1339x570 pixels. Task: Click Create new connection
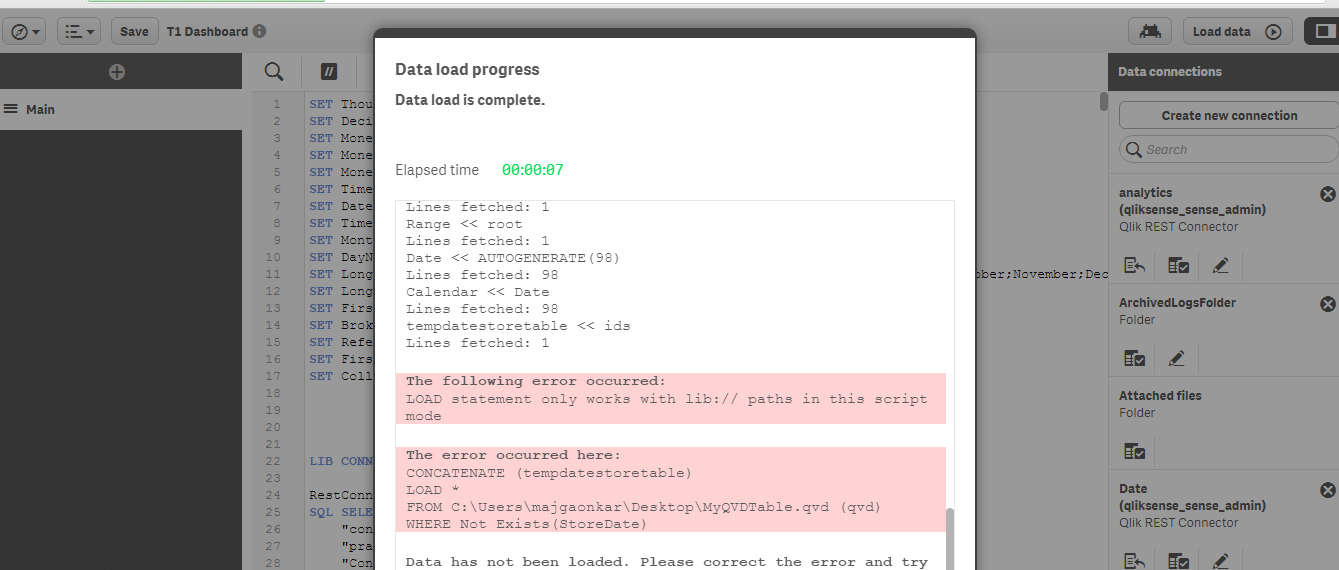coord(1229,115)
